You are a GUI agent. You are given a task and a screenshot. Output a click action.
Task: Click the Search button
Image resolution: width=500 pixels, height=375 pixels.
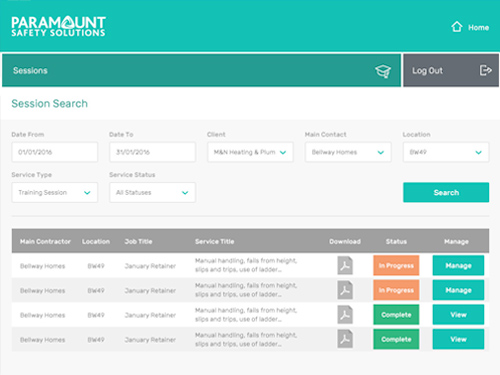click(x=446, y=192)
